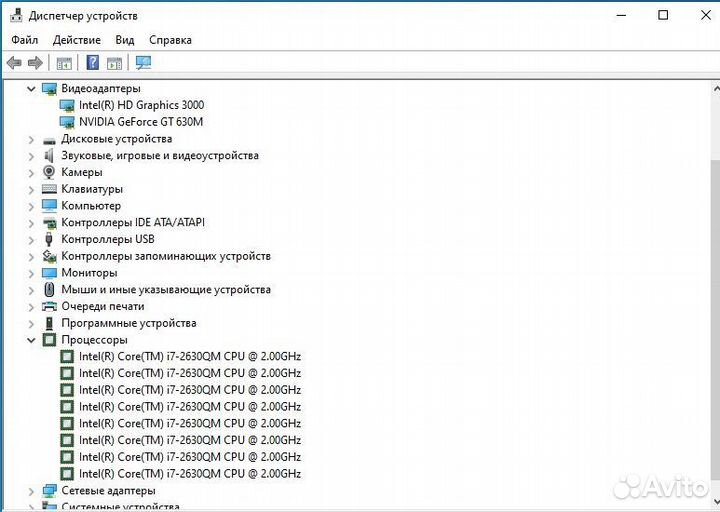The width and height of the screenshot is (720, 512).
Task: Click the Программные устройства icon
Action: point(50,323)
